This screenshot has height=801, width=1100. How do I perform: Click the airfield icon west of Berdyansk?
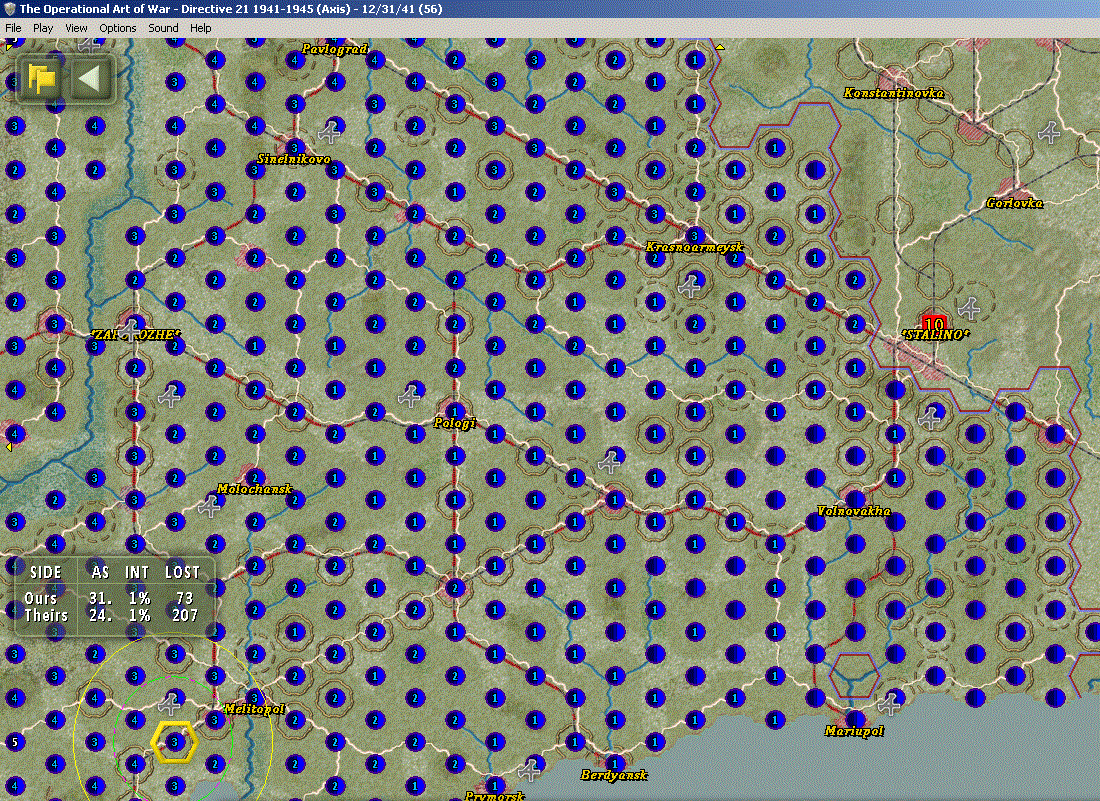click(530, 769)
